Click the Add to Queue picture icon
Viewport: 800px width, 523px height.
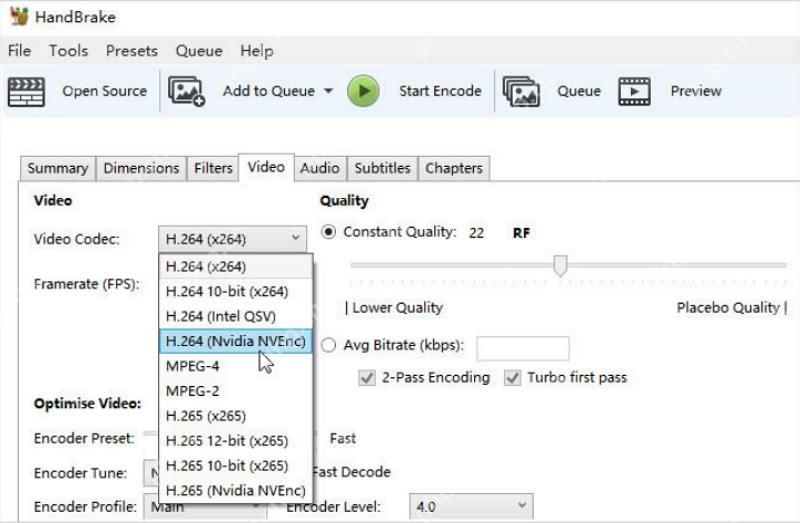(x=186, y=91)
